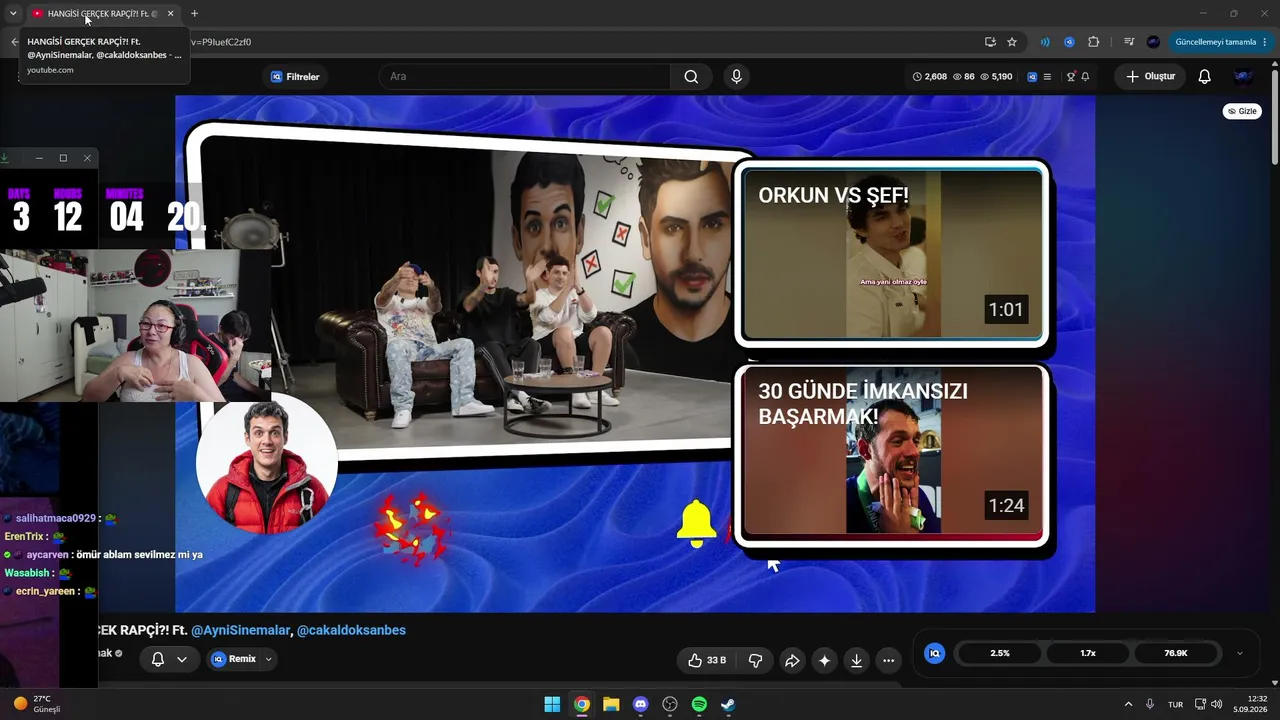Play the ORKUN VS ŞEF end-screen video

892,254
